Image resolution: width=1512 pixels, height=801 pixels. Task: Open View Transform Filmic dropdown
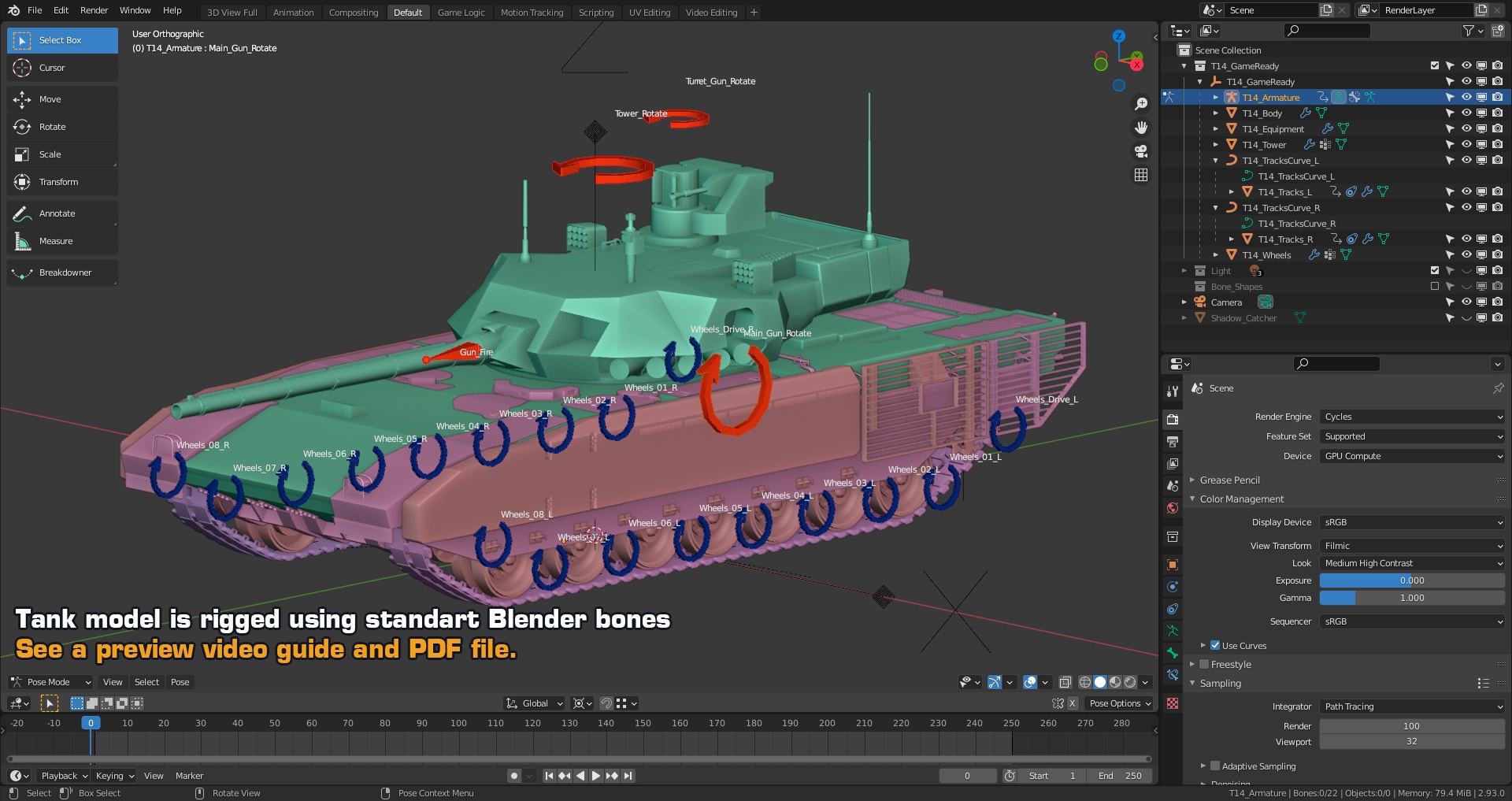point(1413,546)
